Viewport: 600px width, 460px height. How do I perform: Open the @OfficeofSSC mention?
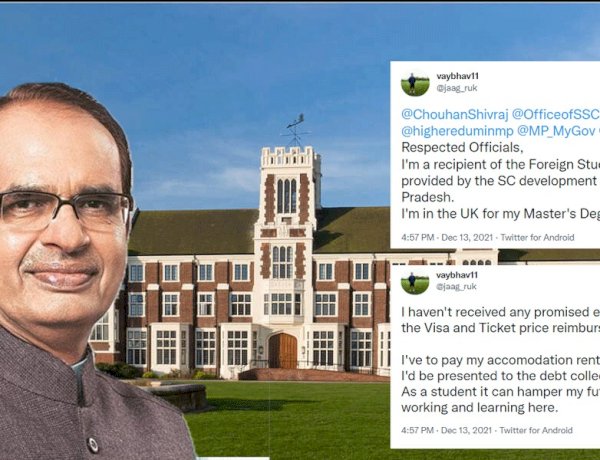pos(556,114)
